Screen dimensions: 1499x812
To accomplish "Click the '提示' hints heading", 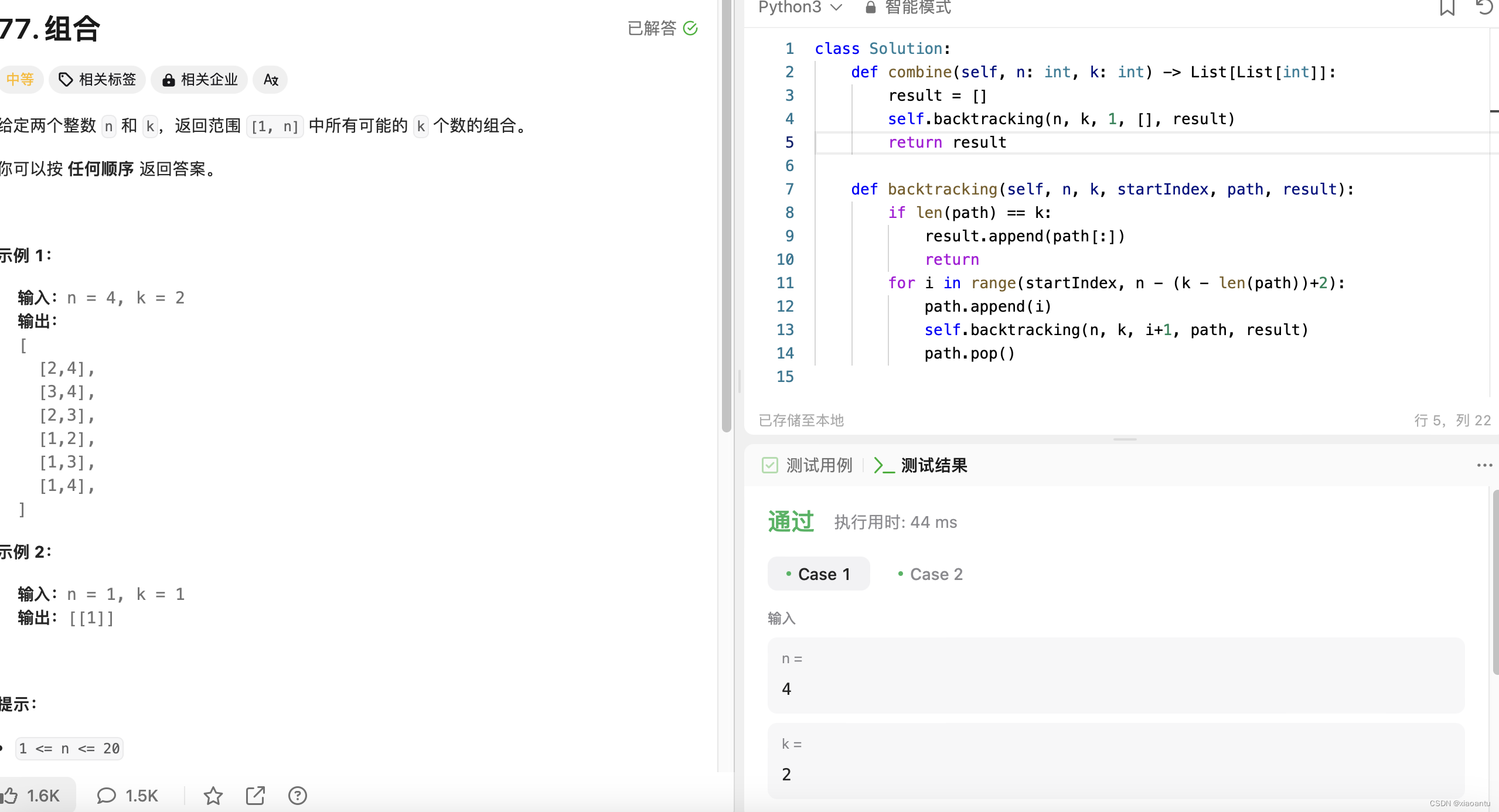I will coord(19,704).
